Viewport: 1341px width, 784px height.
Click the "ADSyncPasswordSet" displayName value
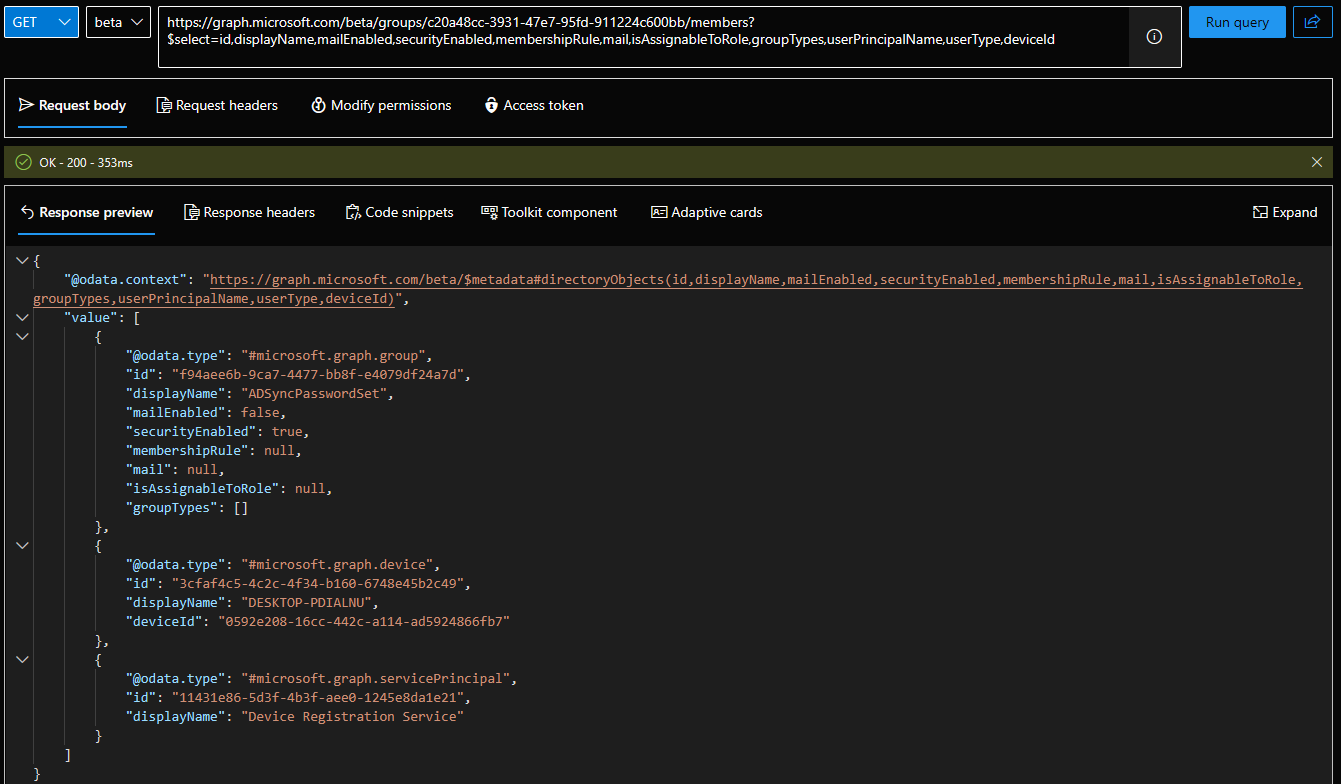(x=319, y=393)
